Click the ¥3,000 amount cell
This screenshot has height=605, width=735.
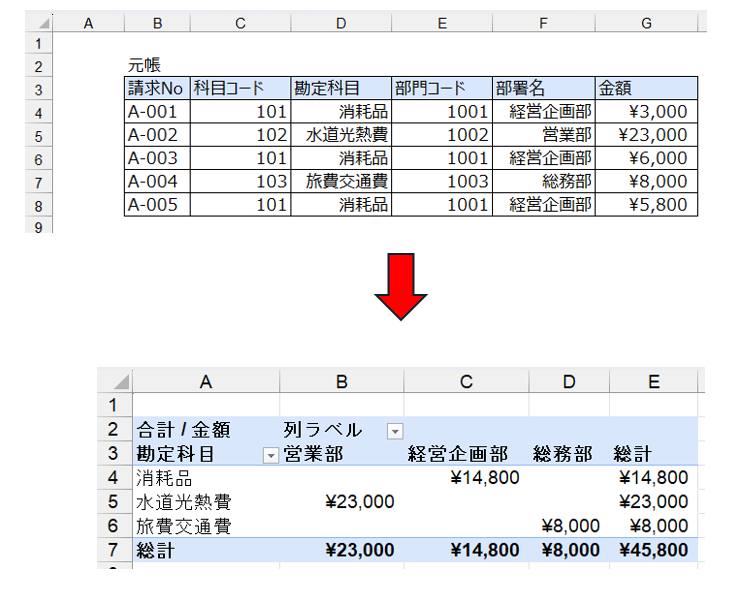pyautogui.click(x=644, y=112)
